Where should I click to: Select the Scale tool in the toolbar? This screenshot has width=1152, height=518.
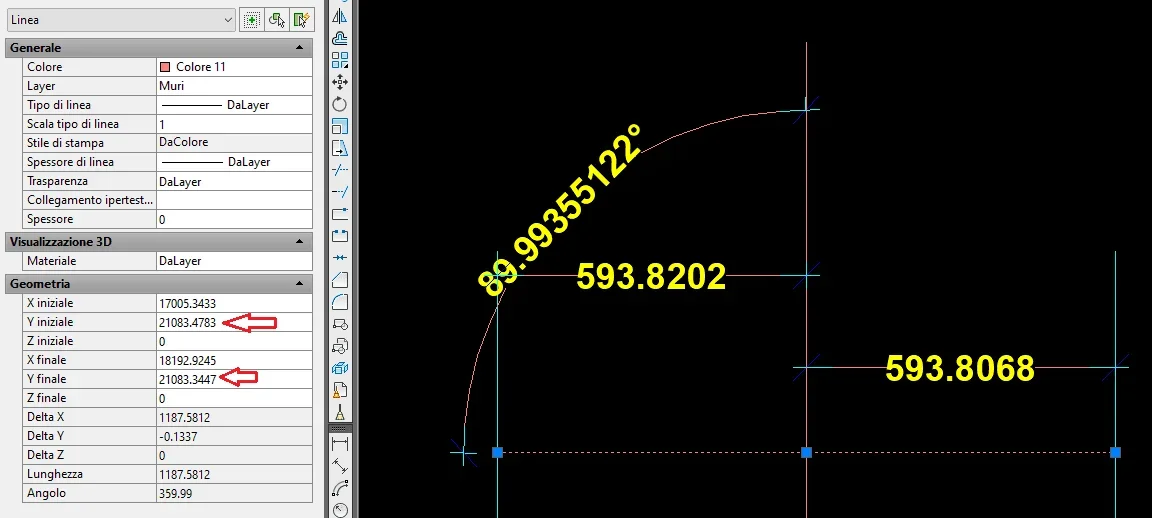coord(340,126)
